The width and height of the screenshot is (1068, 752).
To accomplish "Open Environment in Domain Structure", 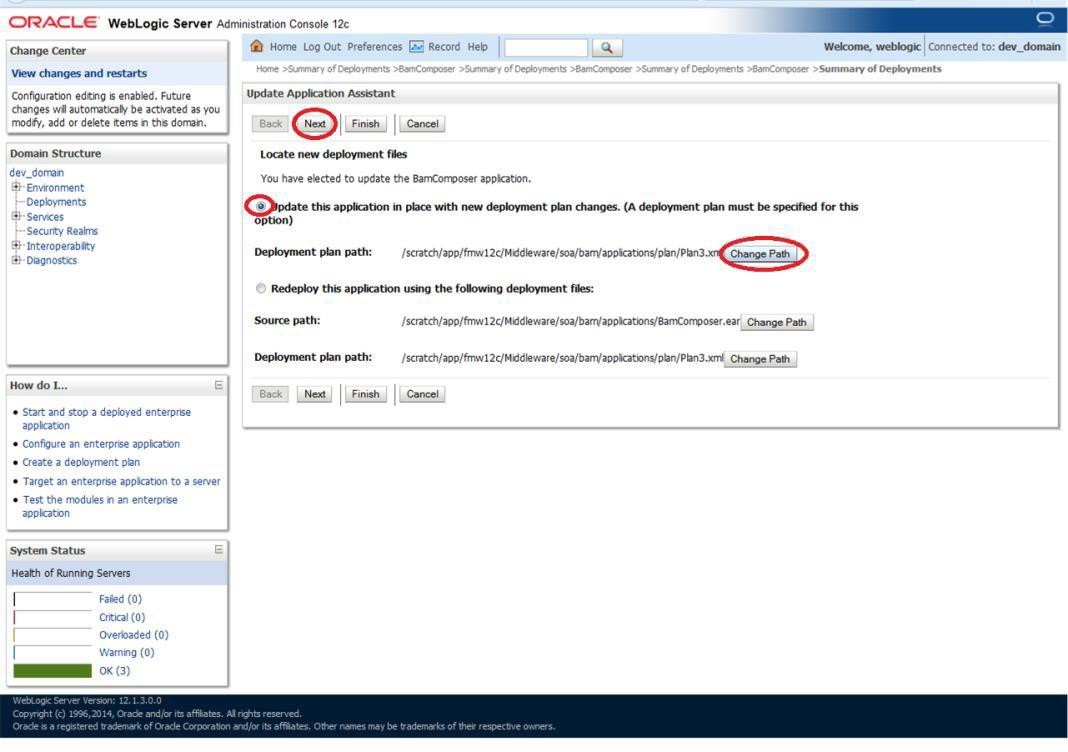I will point(55,188).
